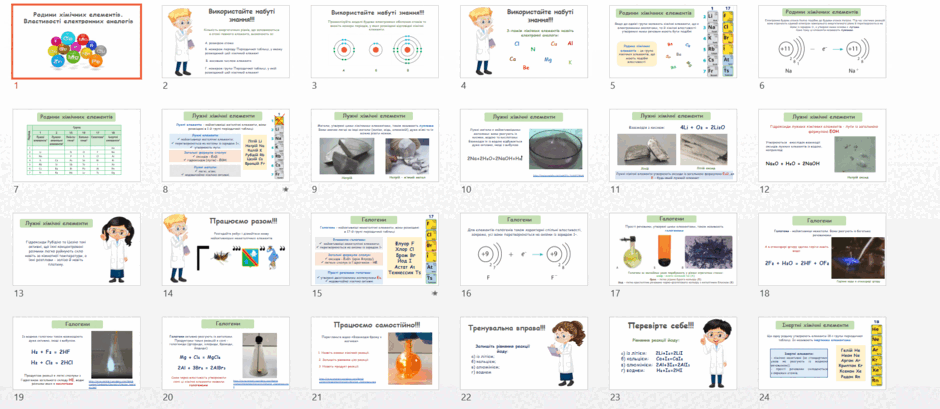Select slide 14 'Працюємо разом!!!'
This screenshot has height=409, width=940.
[x=227, y=249]
